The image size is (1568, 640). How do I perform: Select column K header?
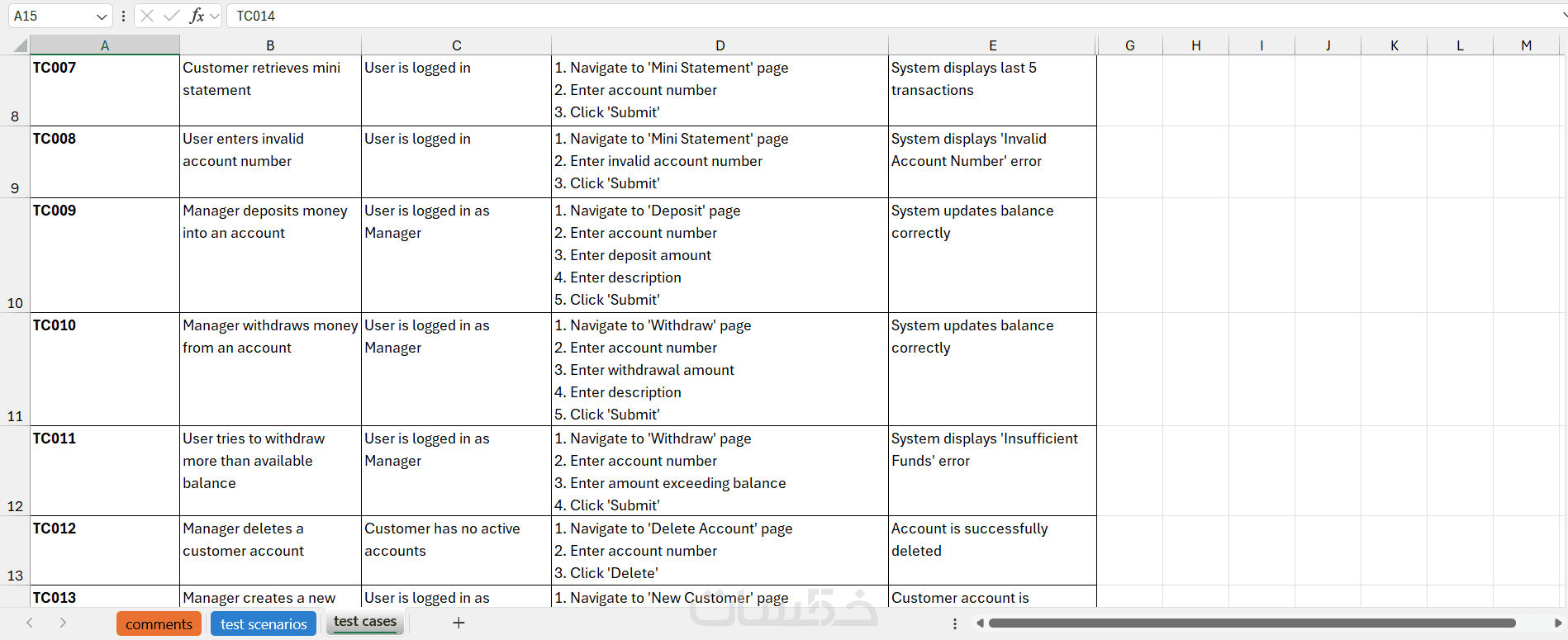[1394, 45]
